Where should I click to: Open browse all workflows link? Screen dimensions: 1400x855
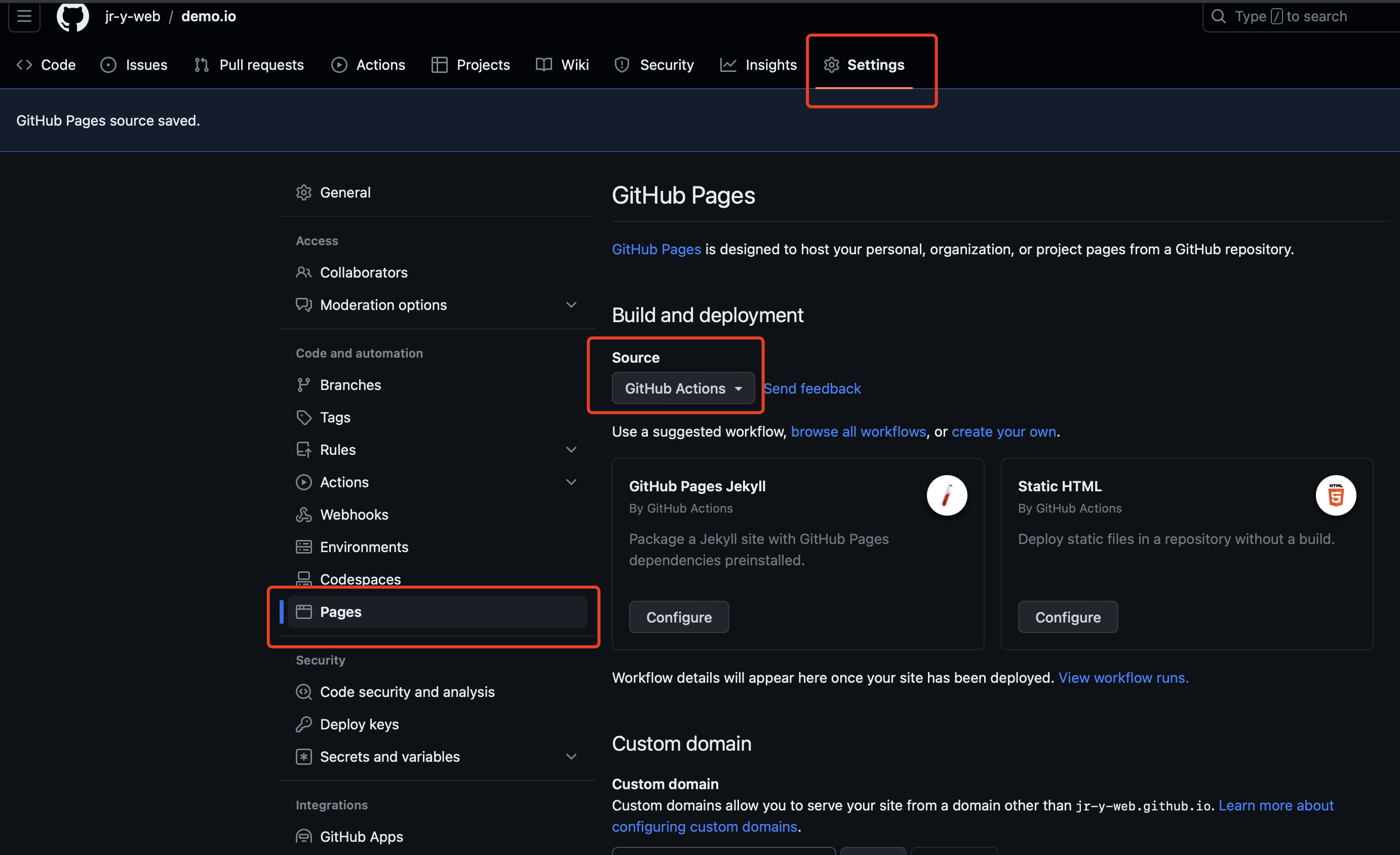pyautogui.click(x=858, y=431)
